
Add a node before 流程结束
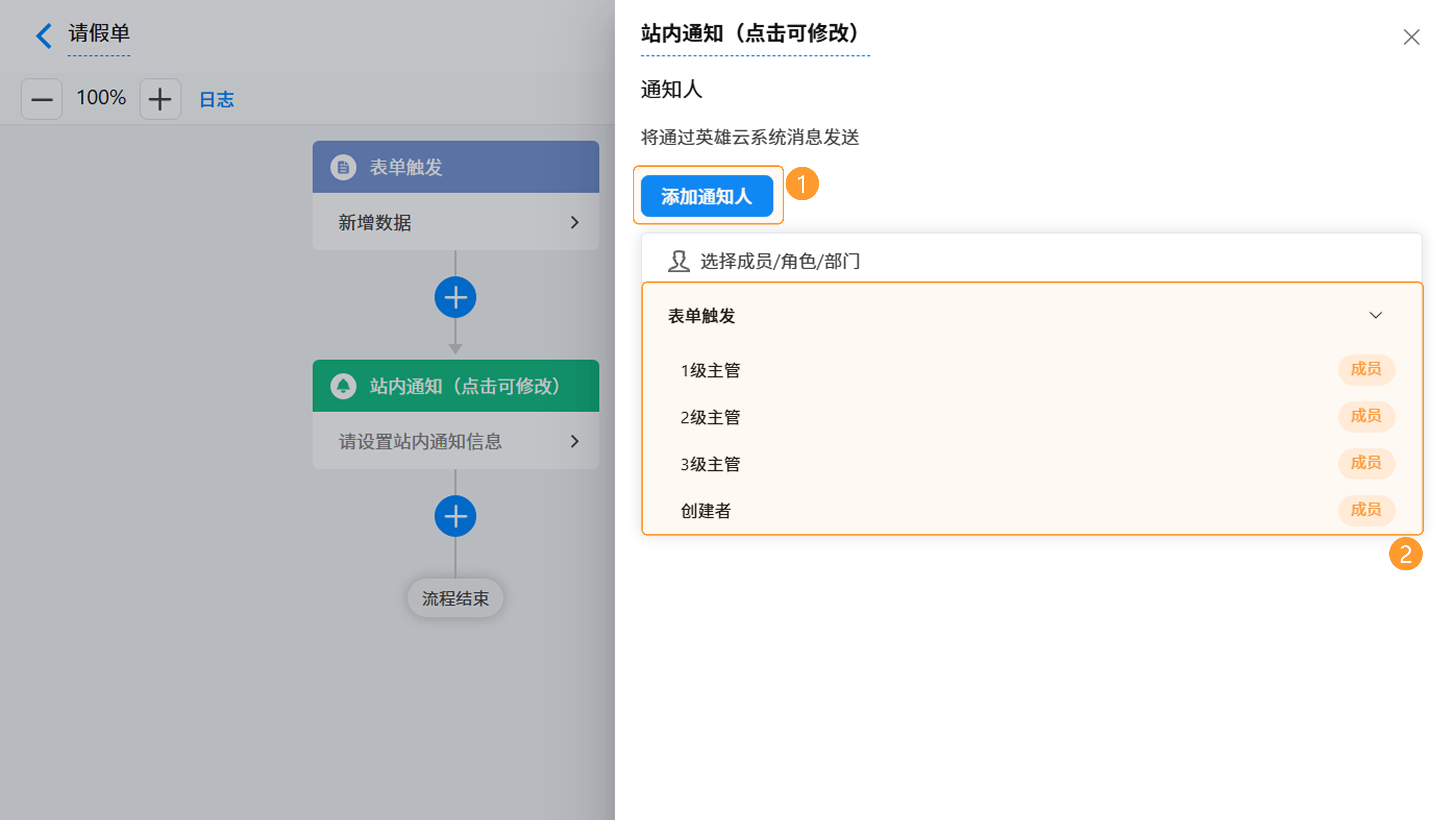pyautogui.click(x=455, y=516)
